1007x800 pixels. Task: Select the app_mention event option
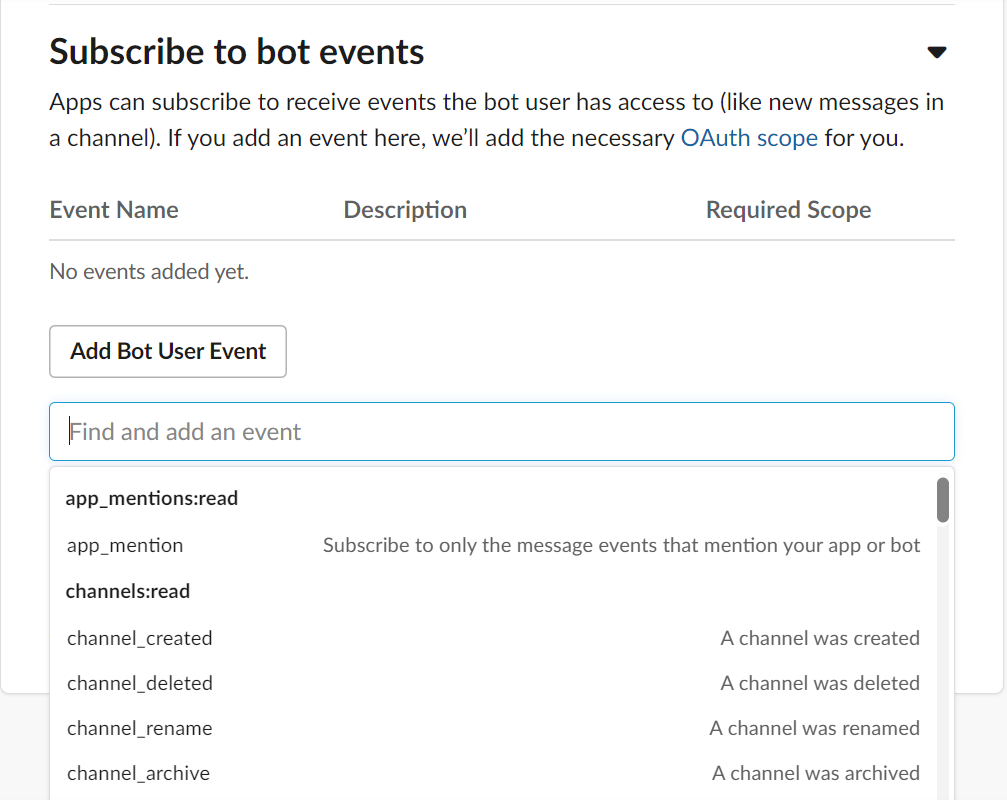click(493, 545)
